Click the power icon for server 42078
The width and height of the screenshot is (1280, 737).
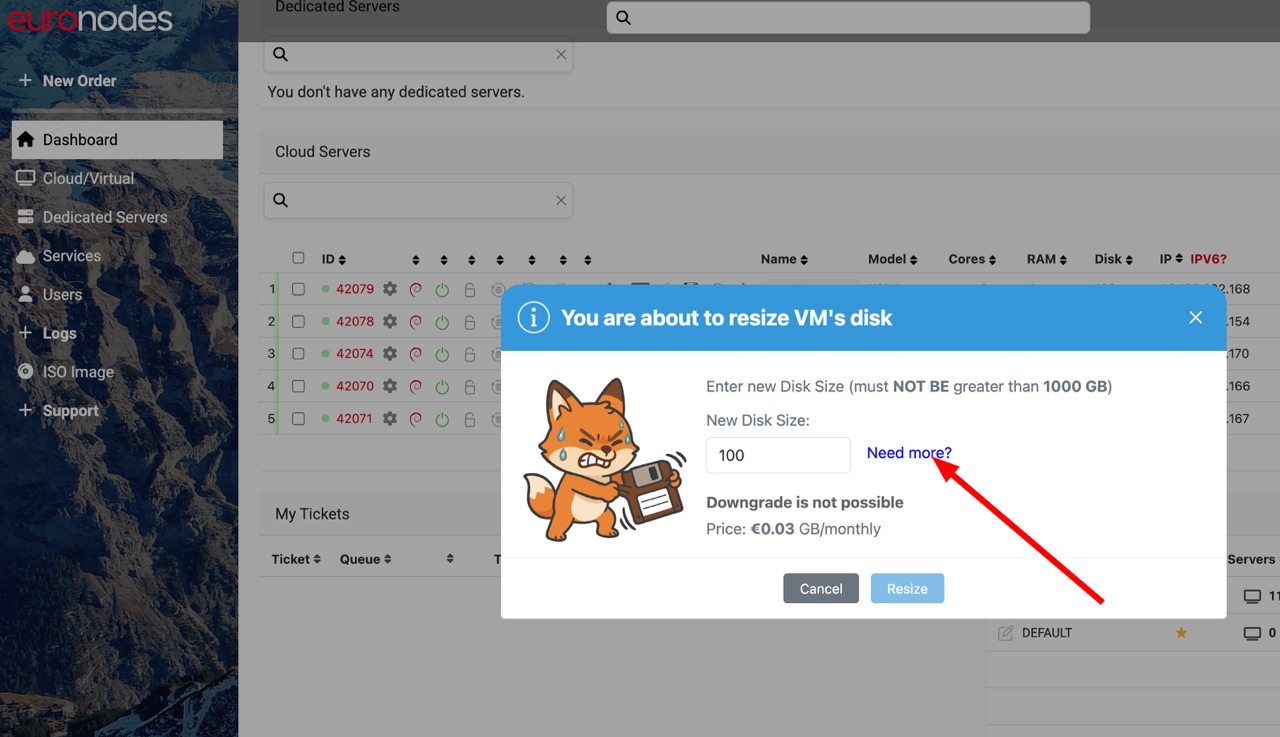click(x=442, y=322)
